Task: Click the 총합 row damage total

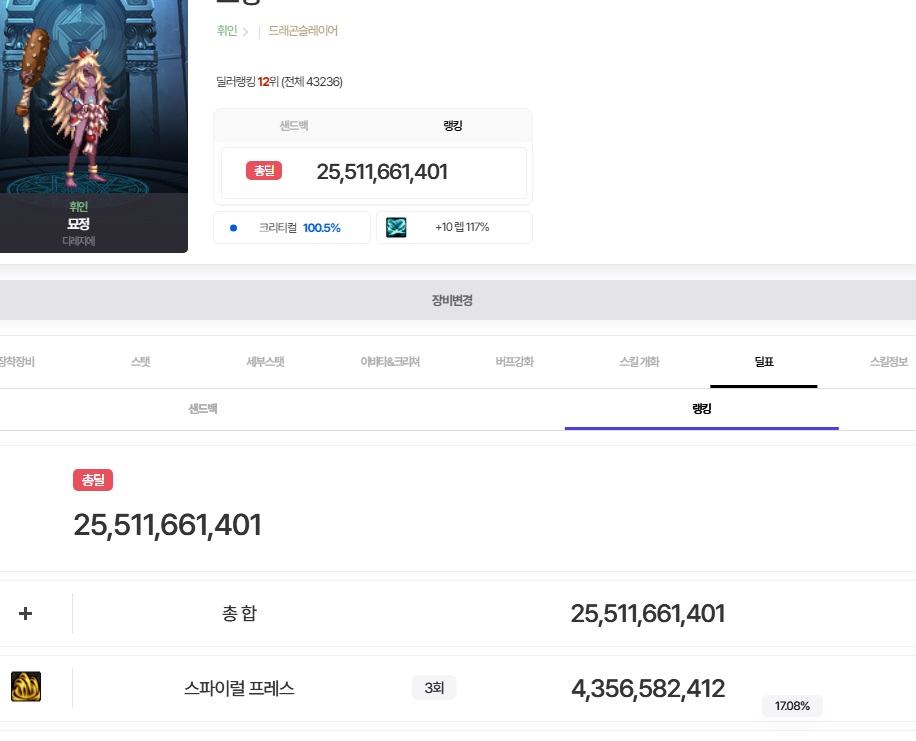Action: 648,614
